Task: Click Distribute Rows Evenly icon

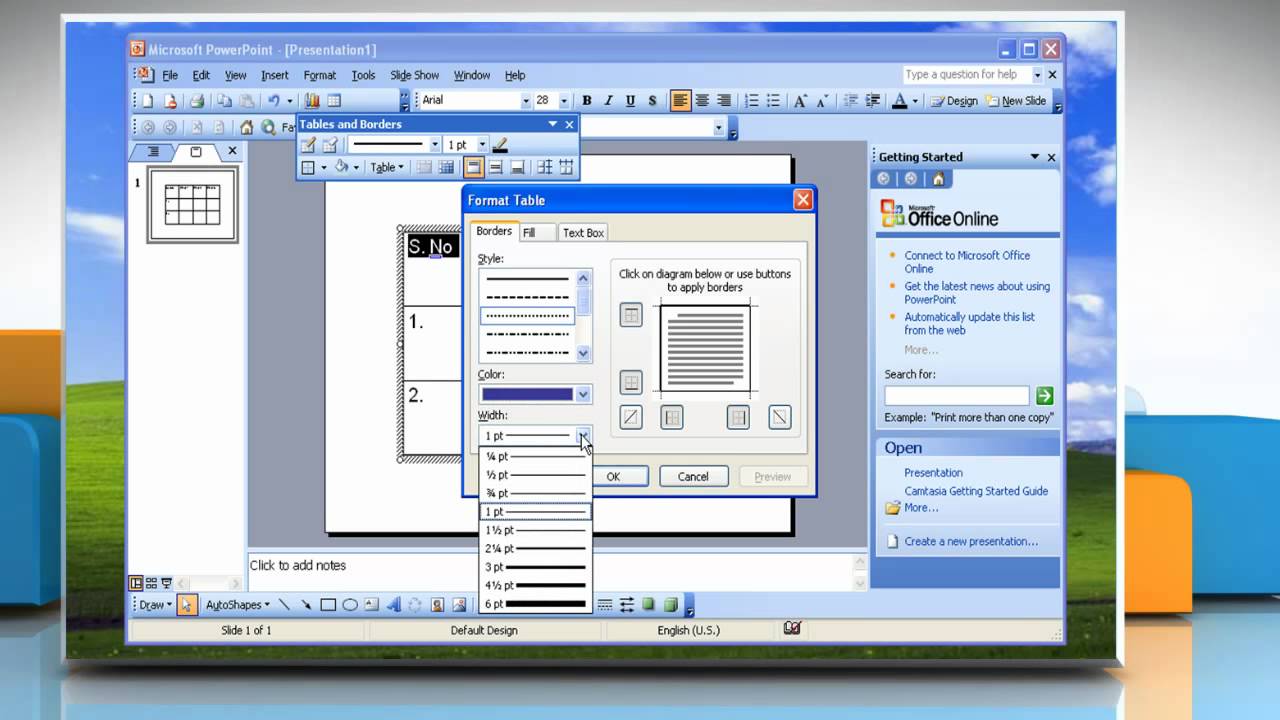Action: tap(545, 168)
